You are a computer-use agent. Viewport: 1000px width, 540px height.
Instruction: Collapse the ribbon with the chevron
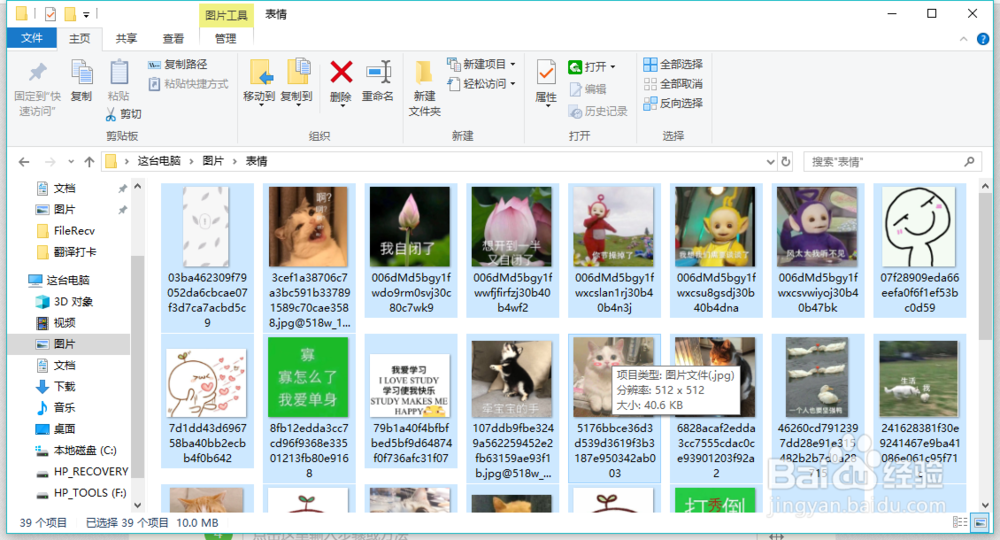(963, 40)
